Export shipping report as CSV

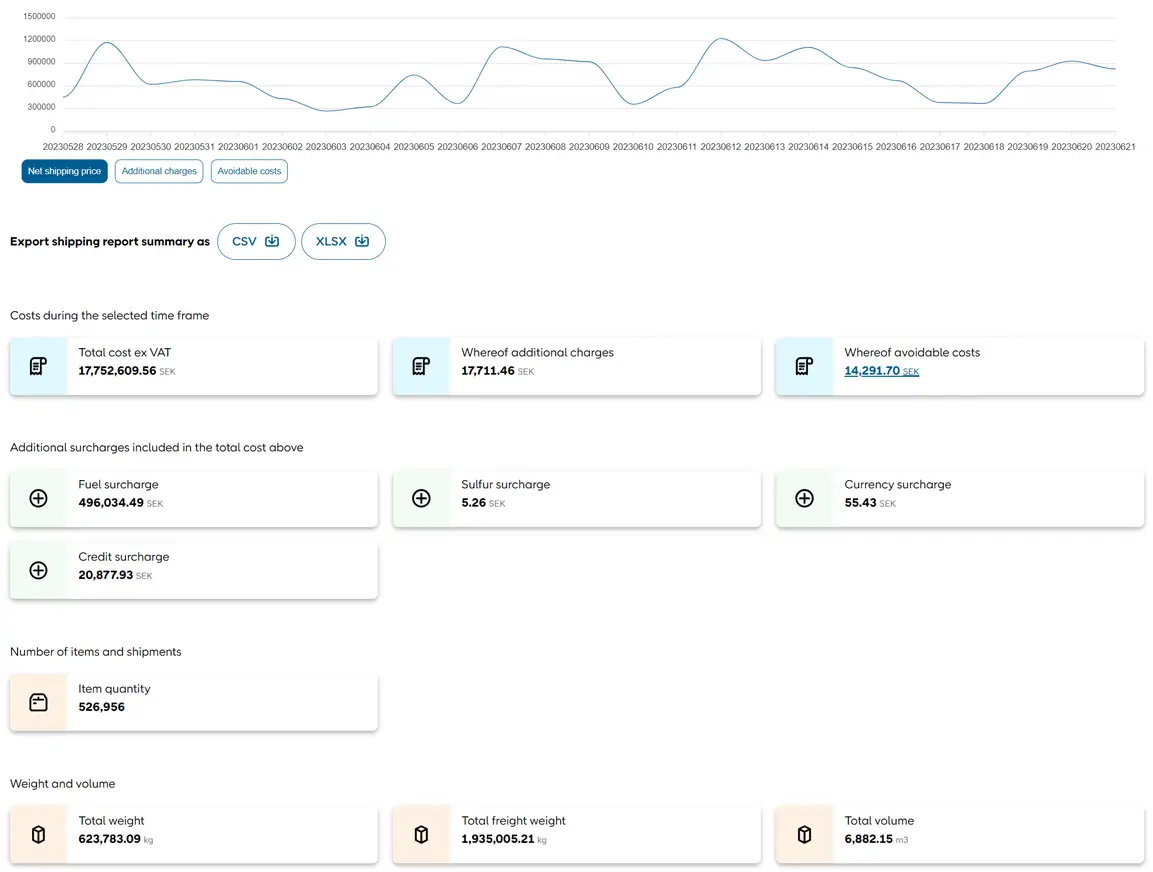[x=256, y=241]
